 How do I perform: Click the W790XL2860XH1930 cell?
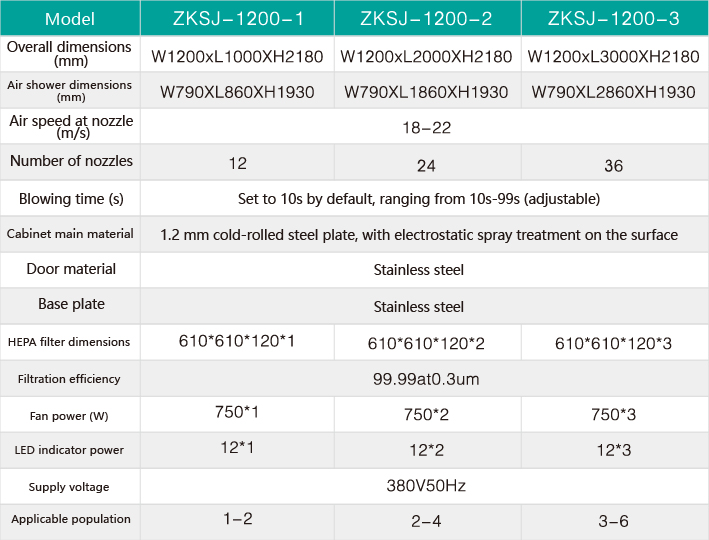[614, 92]
